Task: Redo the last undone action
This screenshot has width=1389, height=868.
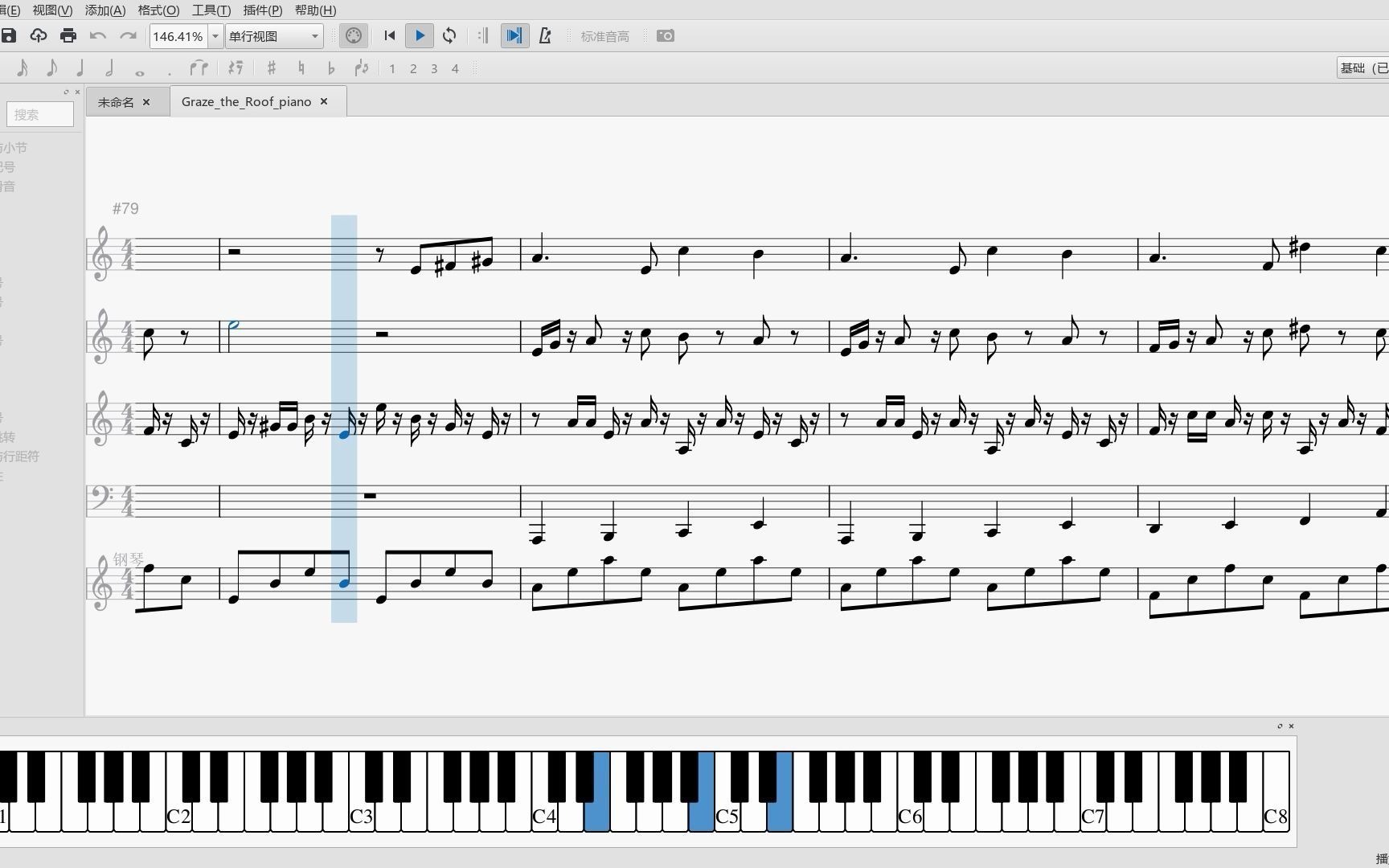Action: 128,36
